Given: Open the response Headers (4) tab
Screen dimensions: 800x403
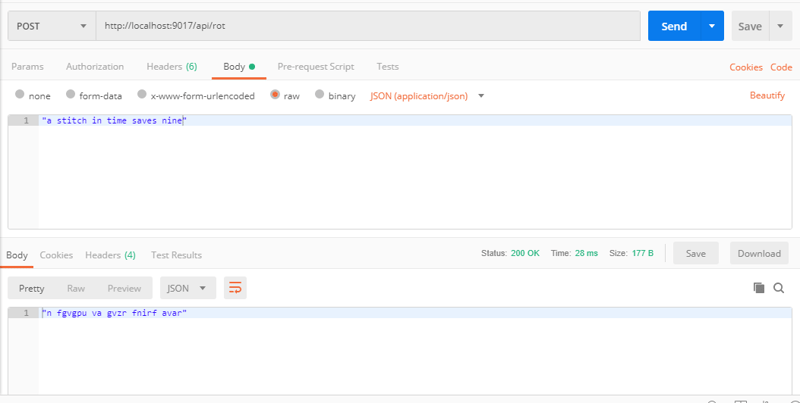Looking at the screenshot, I should [110, 255].
